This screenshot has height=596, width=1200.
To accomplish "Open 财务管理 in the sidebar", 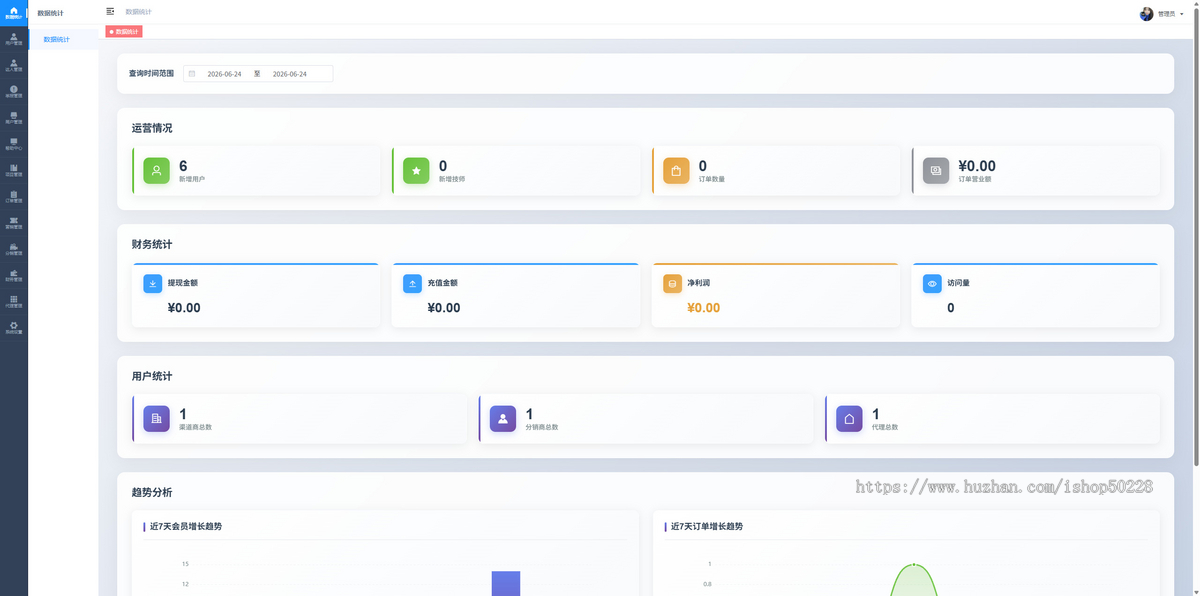I will click(14, 275).
